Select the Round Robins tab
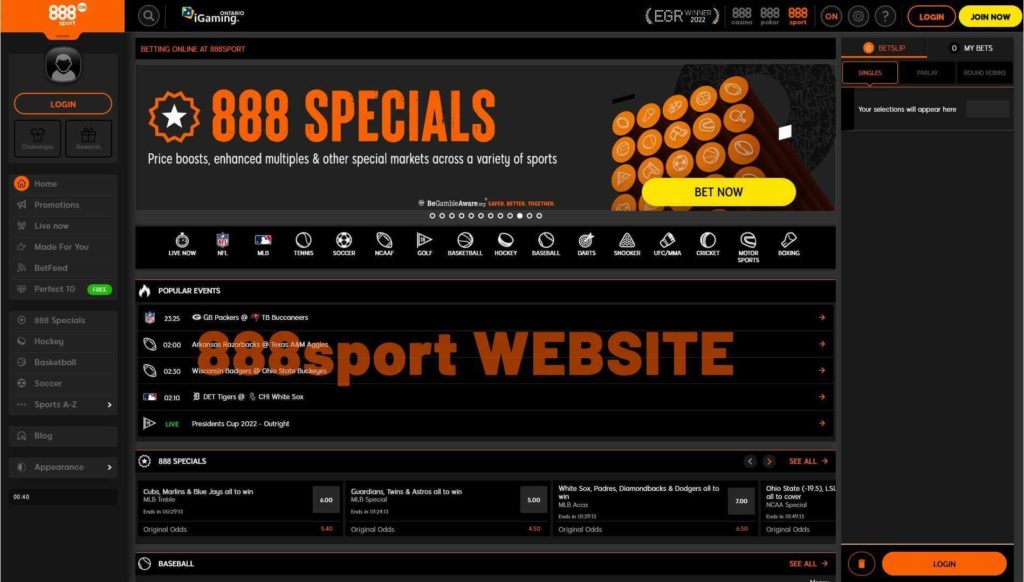This screenshot has width=1024, height=582. [x=985, y=73]
